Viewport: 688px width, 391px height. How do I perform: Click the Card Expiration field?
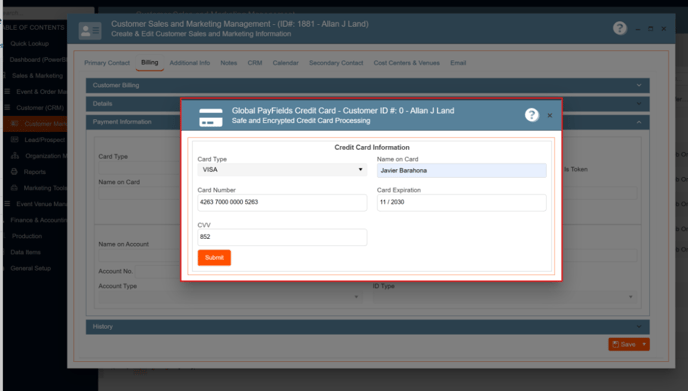coord(462,202)
